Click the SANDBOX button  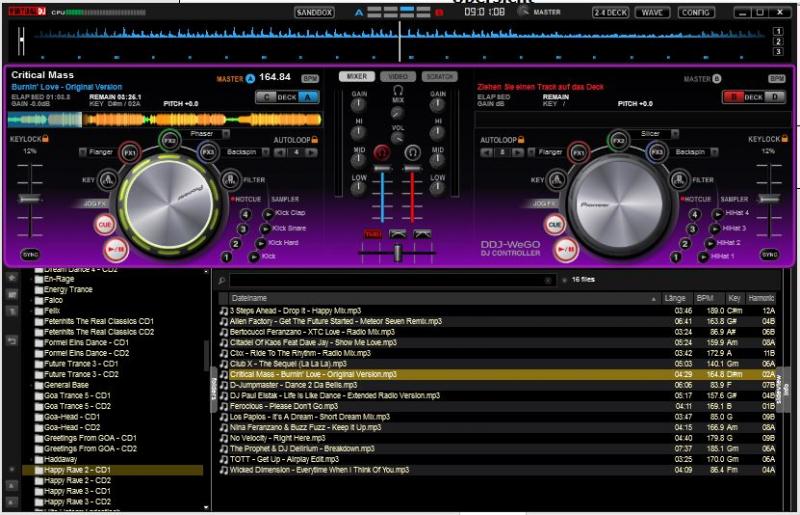[x=315, y=13]
